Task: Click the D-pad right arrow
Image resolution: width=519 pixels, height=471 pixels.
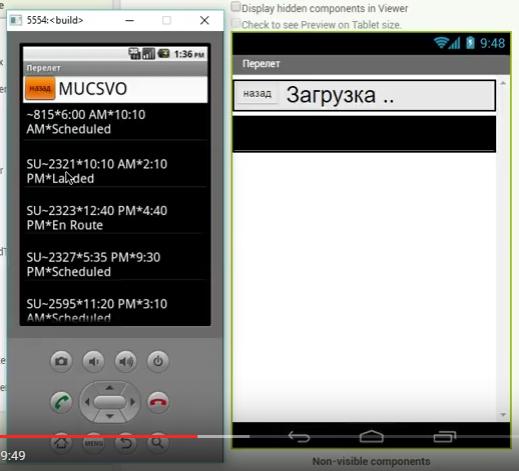Action: [132, 402]
